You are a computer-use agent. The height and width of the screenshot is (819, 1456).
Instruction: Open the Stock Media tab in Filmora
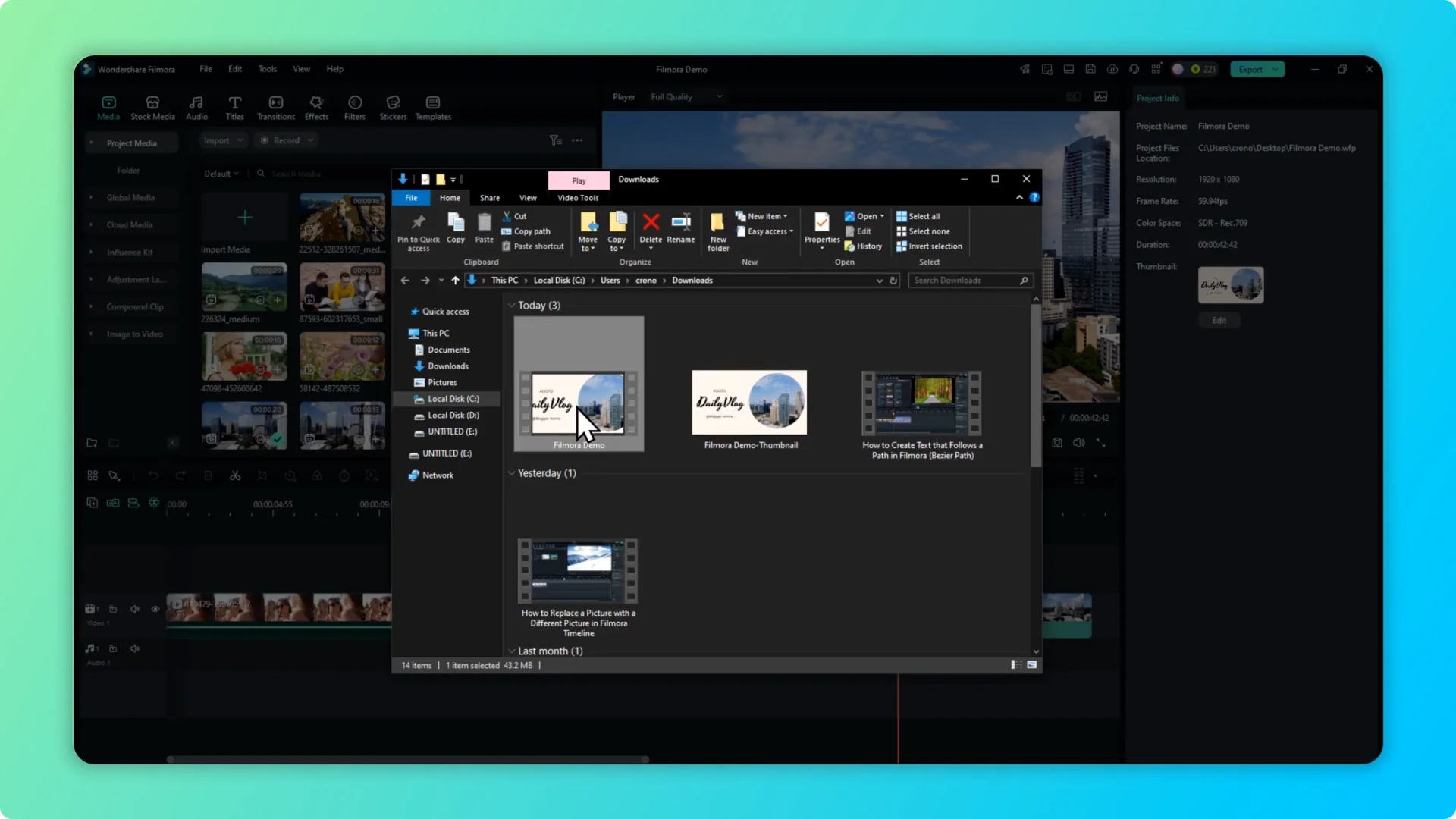152,108
